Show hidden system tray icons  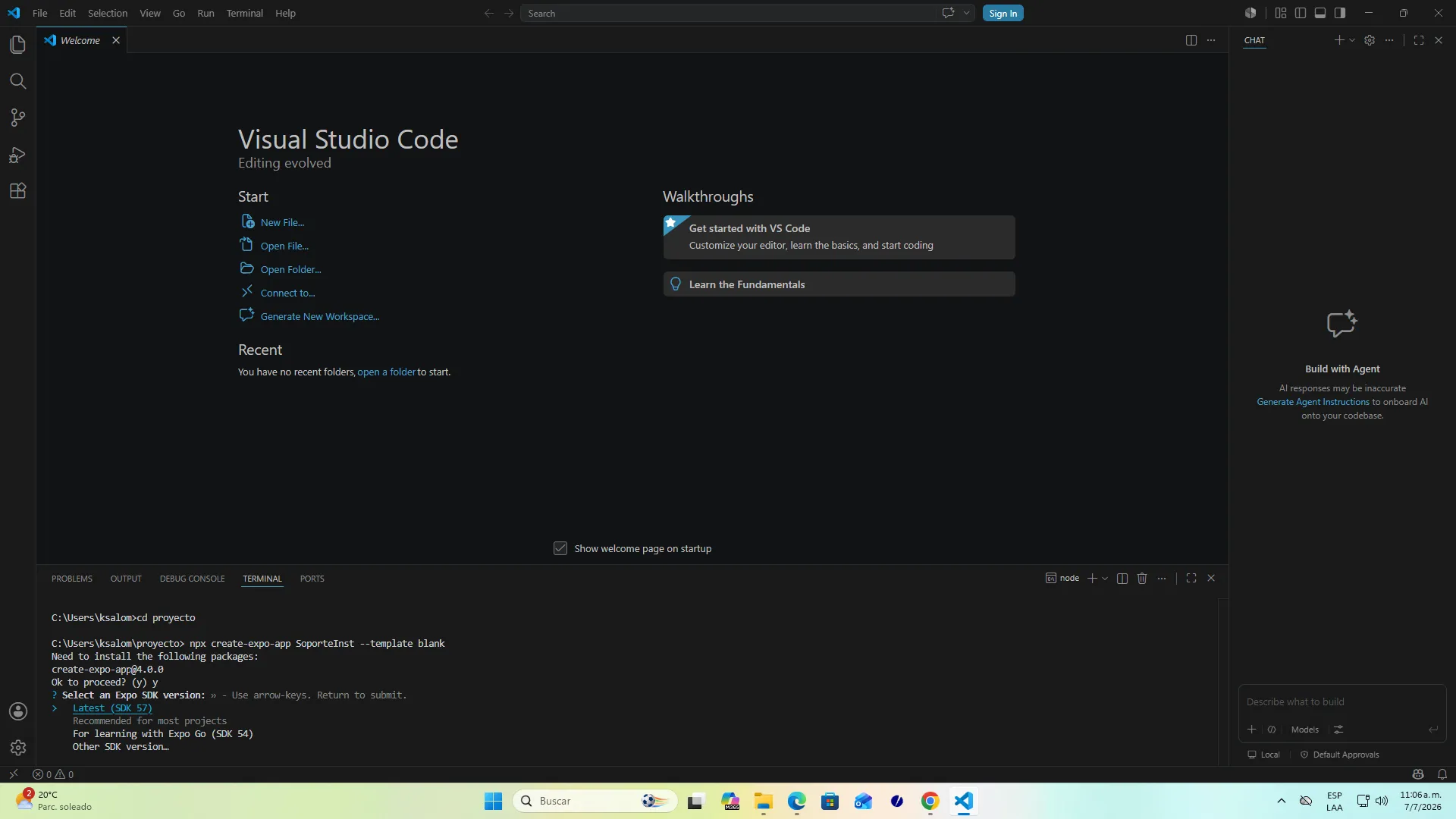click(1282, 801)
